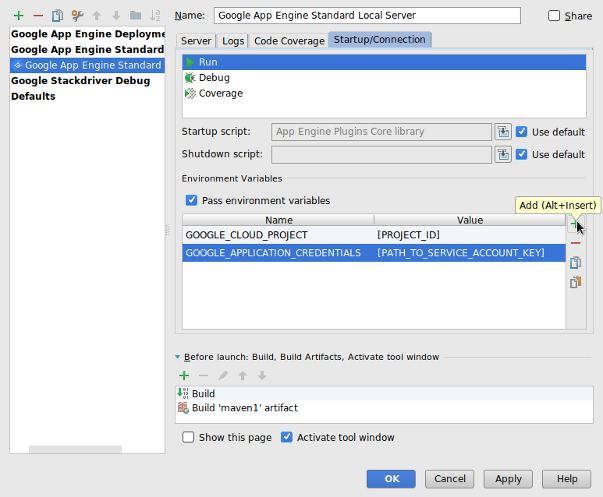Remove the selected run configuration
Screen dimensions: 603x497
pos(38,15)
